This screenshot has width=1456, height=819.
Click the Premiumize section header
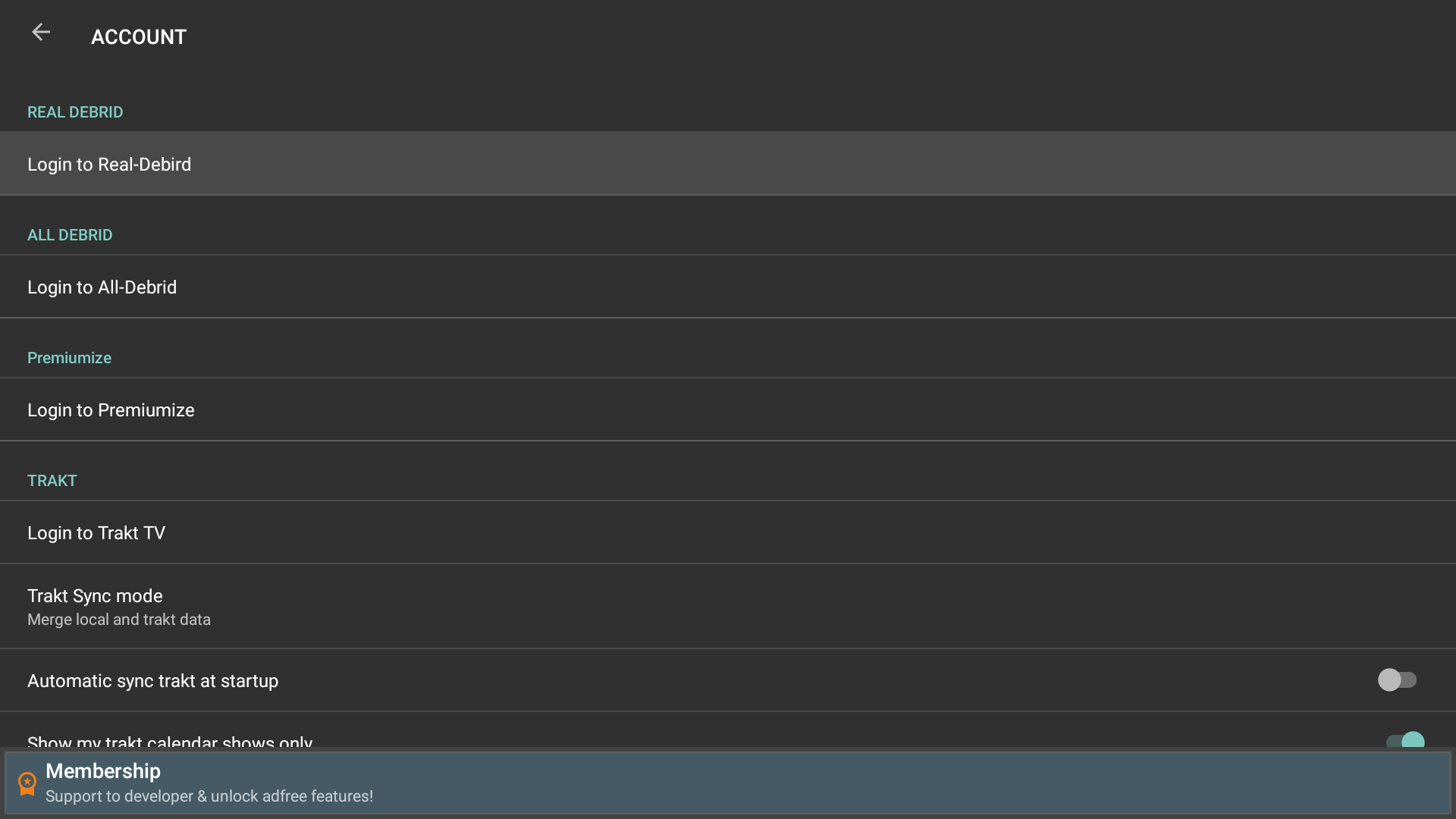(x=69, y=358)
